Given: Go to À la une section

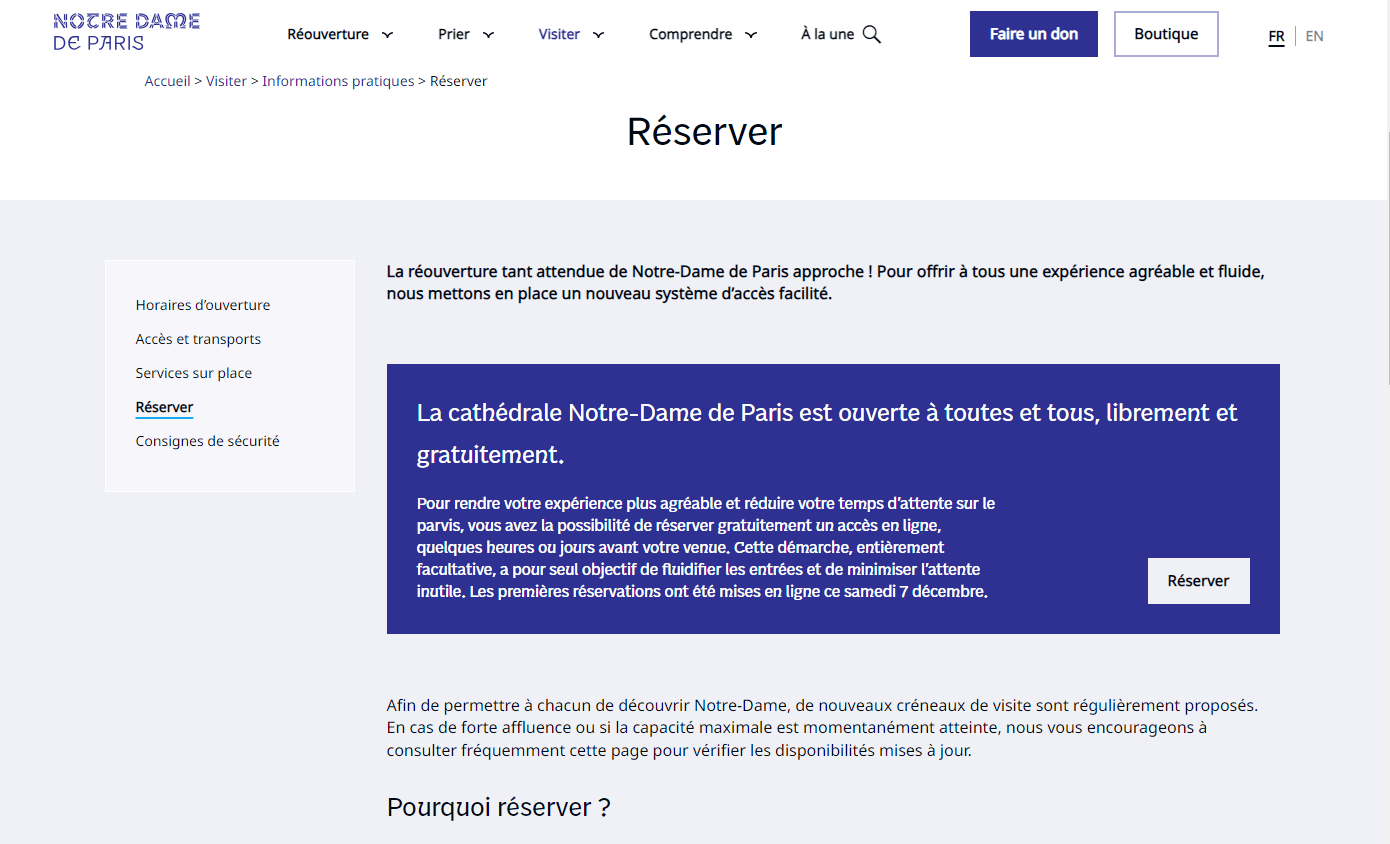Looking at the screenshot, I should (827, 34).
